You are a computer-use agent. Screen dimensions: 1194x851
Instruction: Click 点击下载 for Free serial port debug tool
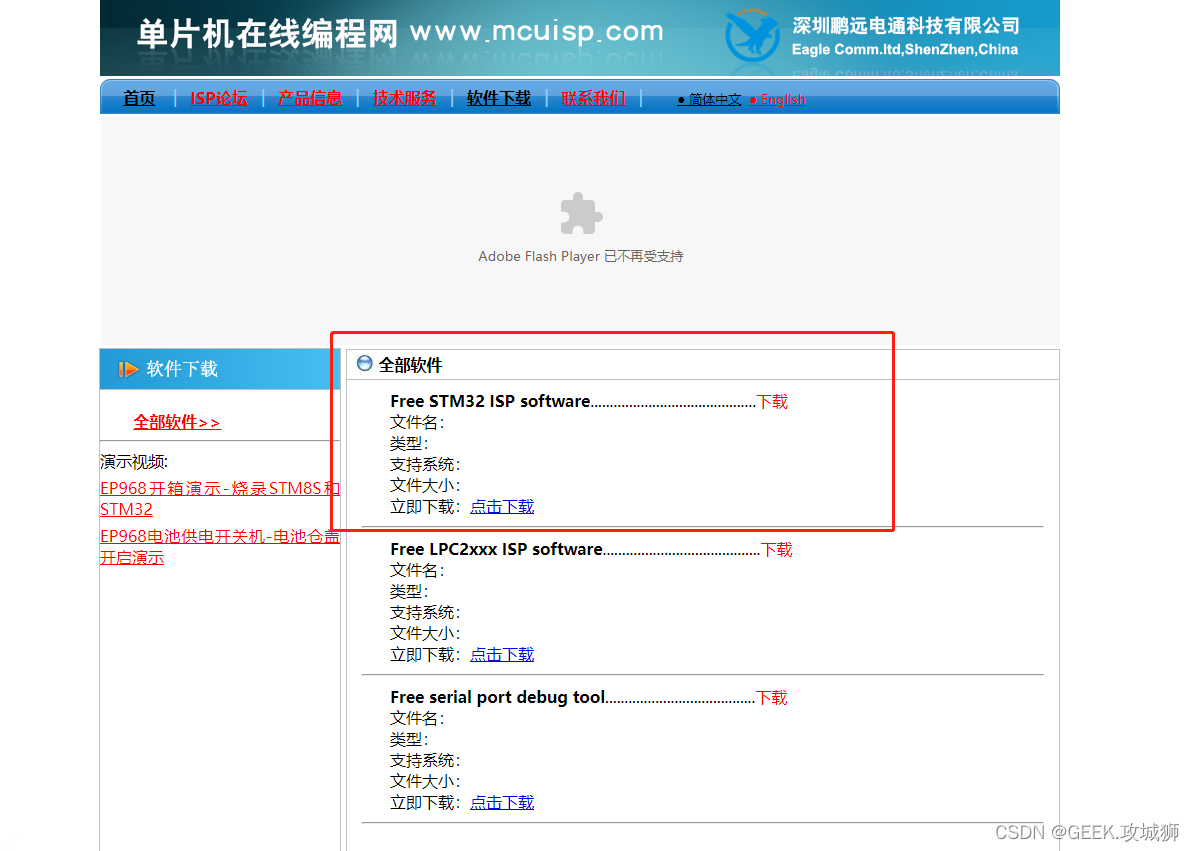coord(502,802)
